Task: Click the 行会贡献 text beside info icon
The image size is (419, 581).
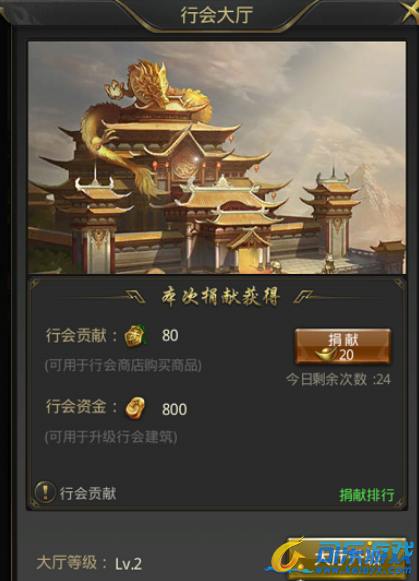Action: pos(88,494)
